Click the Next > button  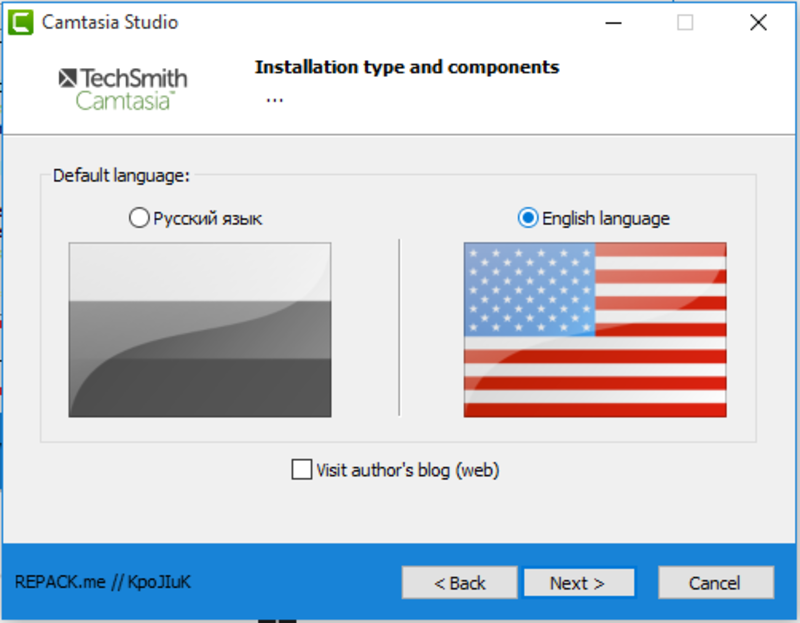(x=579, y=582)
